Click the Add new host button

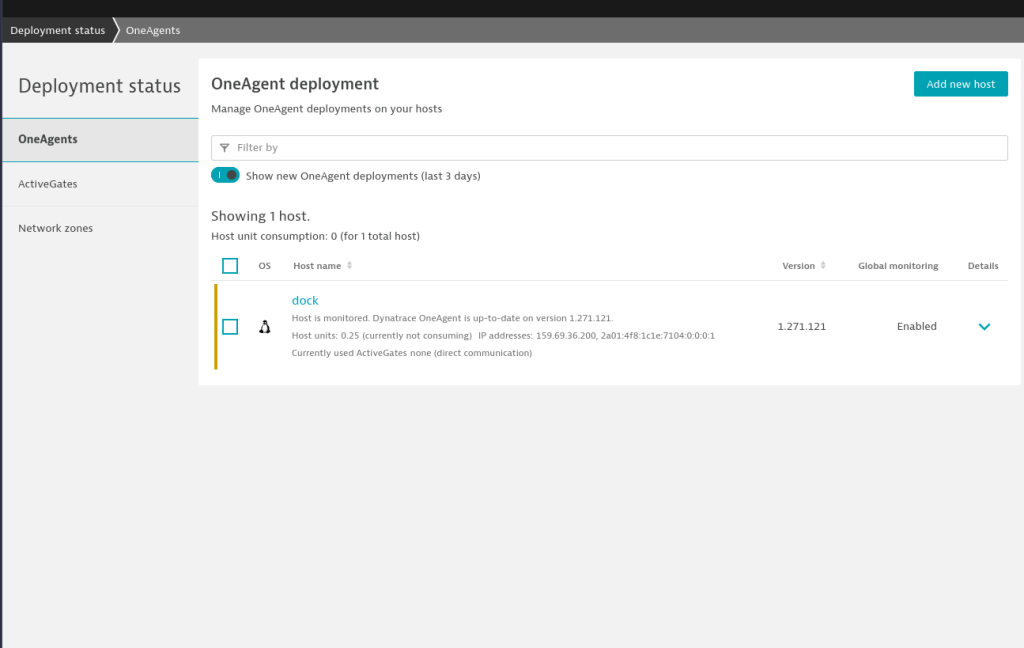[x=961, y=84]
